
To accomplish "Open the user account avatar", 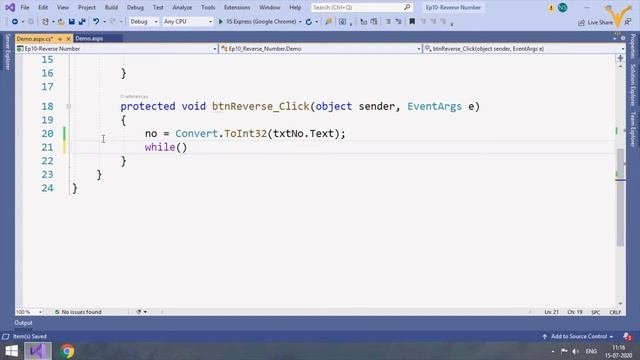I will tap(562, 7).
